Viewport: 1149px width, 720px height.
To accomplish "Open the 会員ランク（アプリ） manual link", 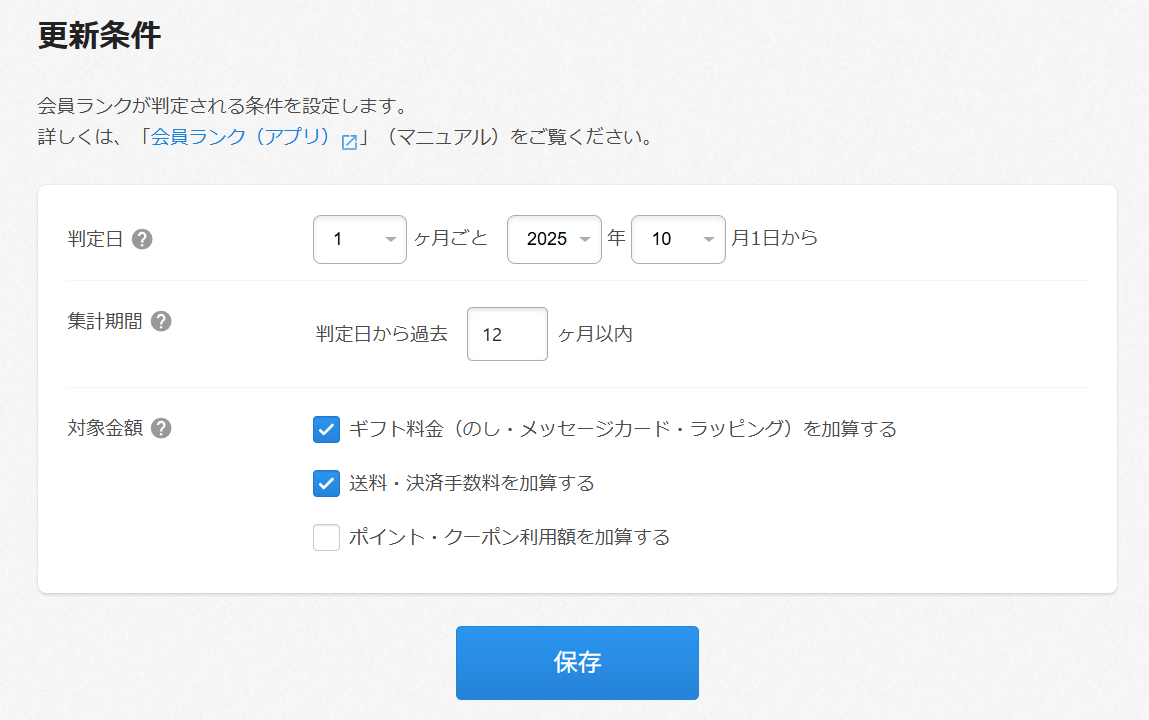I will (x=240, y=137).
